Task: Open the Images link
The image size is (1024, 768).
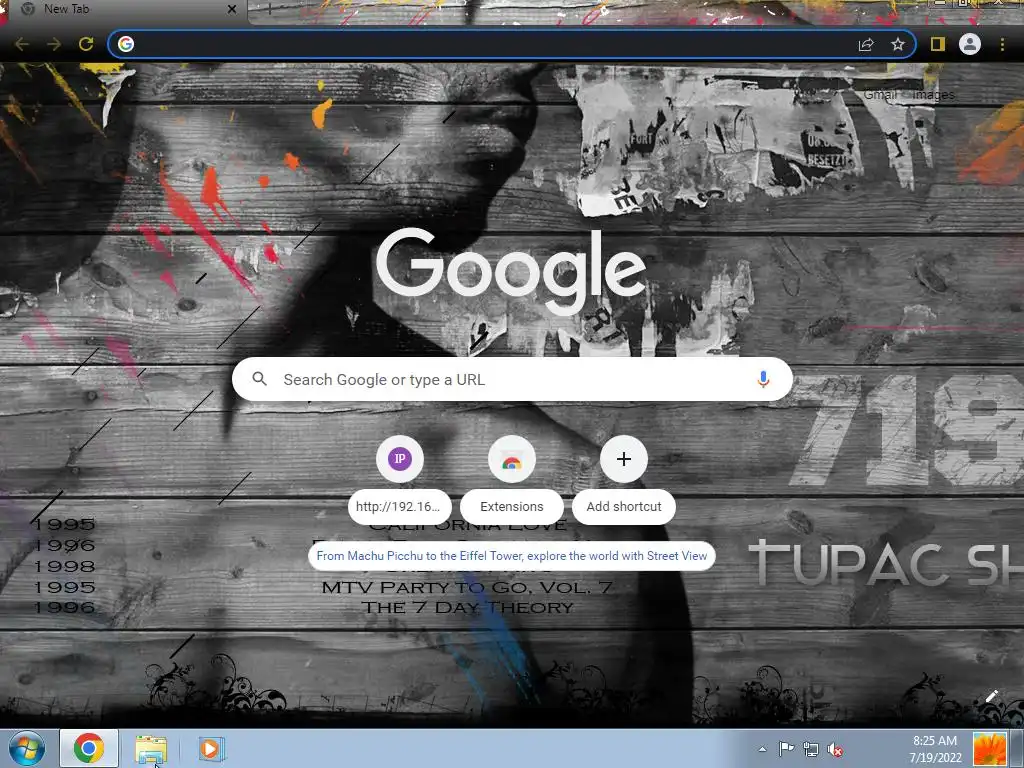Action: pos(933,95)
